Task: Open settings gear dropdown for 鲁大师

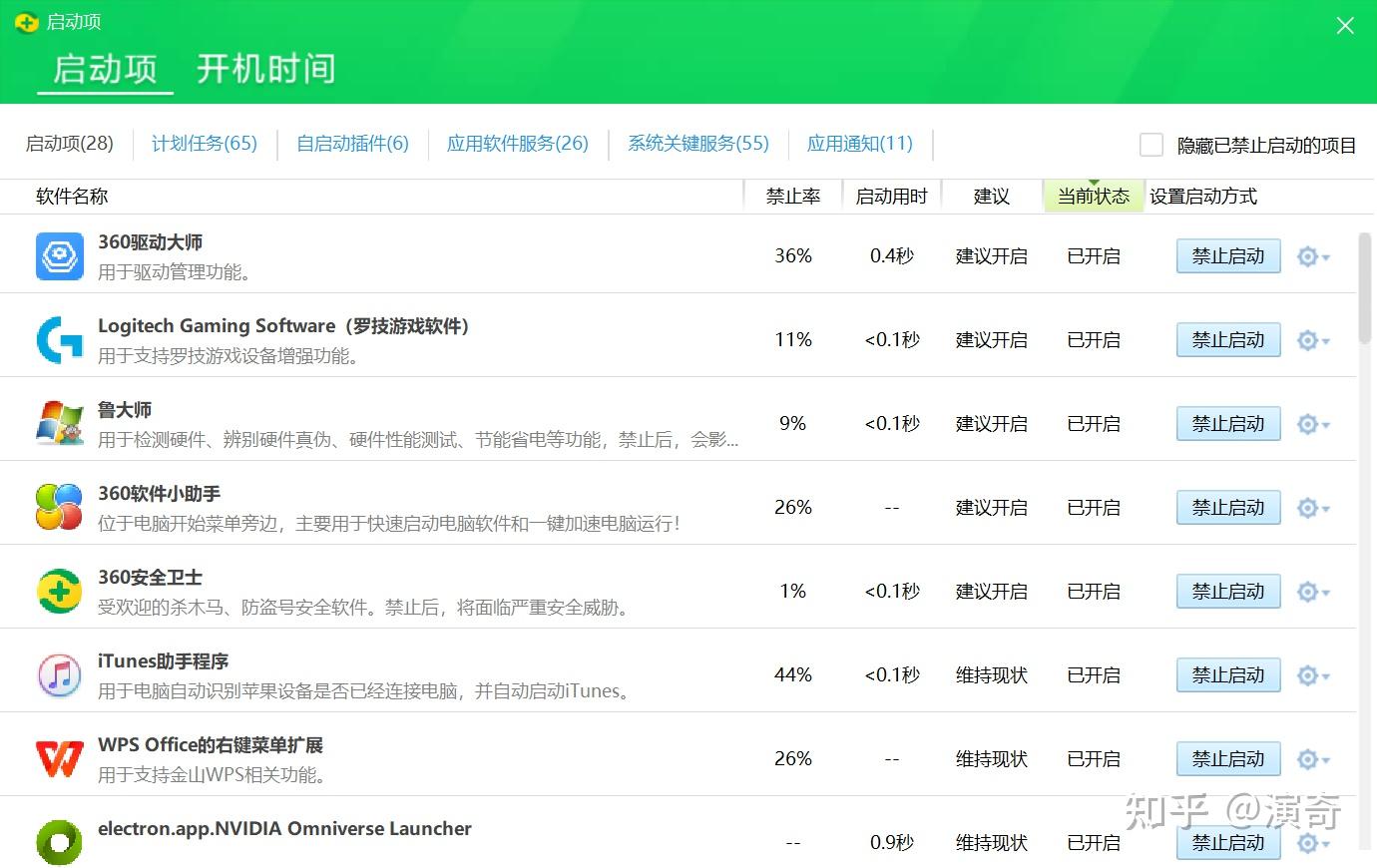Action: click(1313, 425)
